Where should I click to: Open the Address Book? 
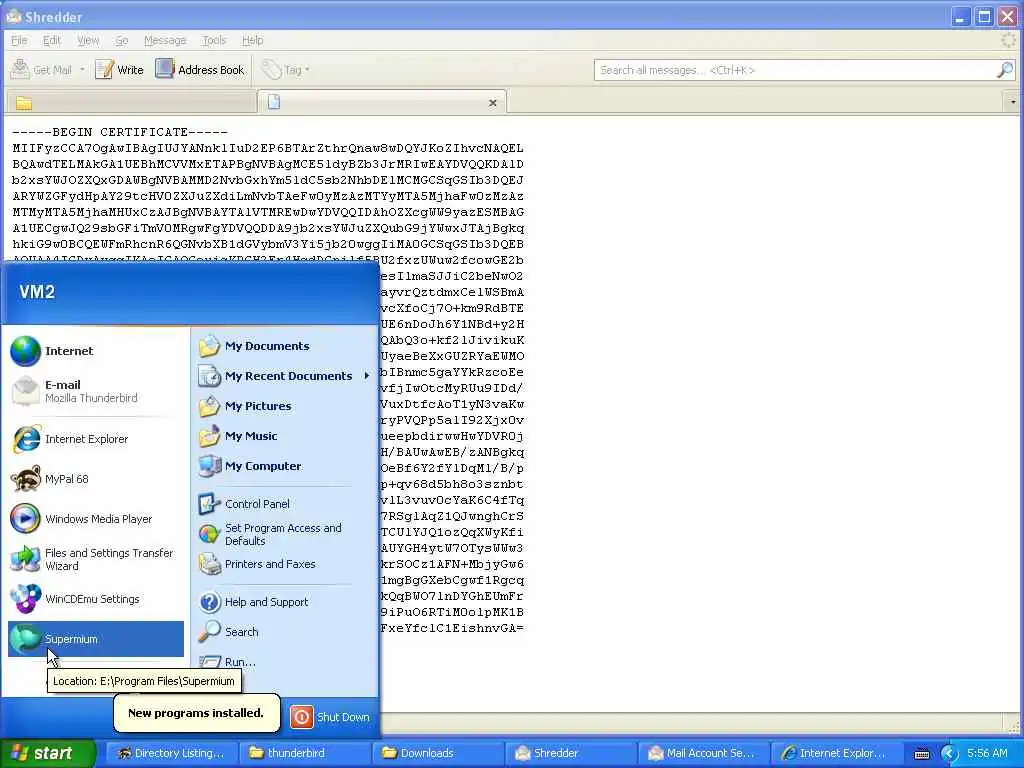[x=200, y=69]
